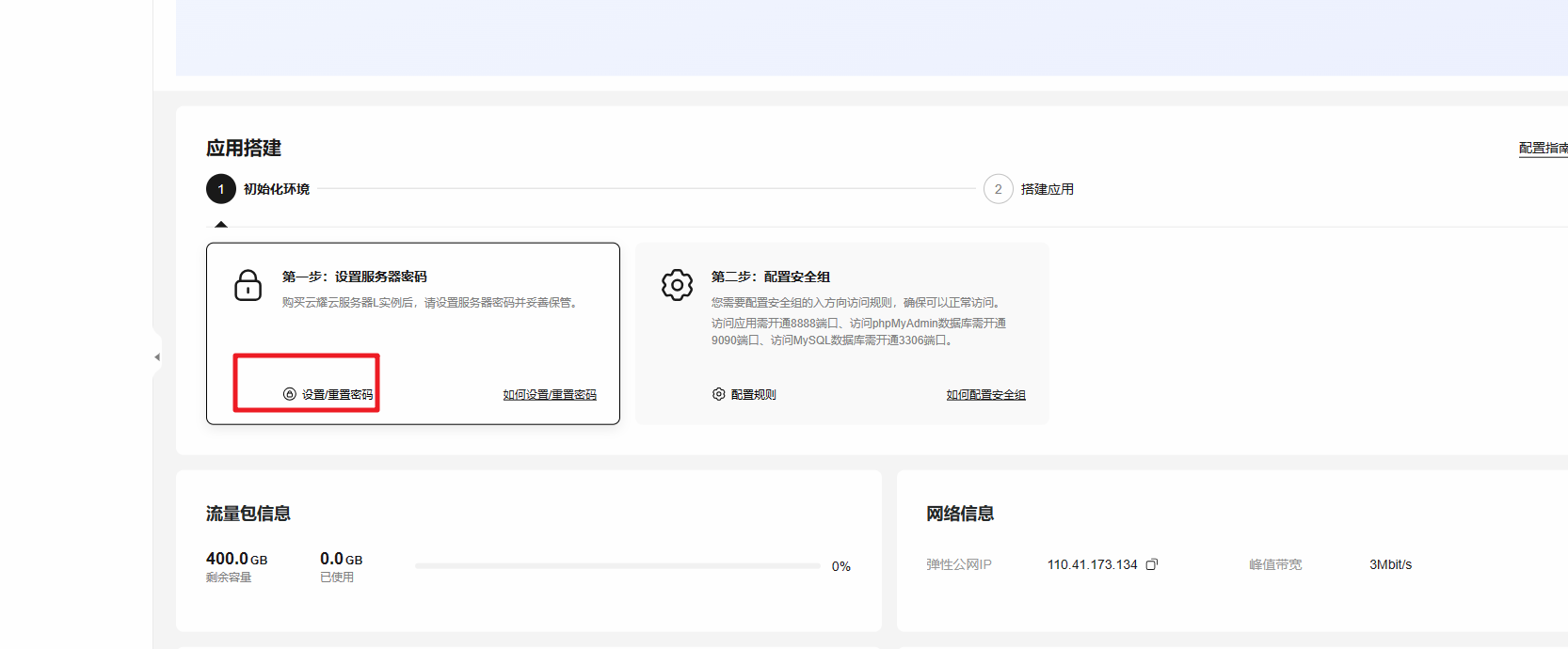Click the 0% usage percentage label
Viewport: 1568px width, 649px height.
[x=841, y=566]
